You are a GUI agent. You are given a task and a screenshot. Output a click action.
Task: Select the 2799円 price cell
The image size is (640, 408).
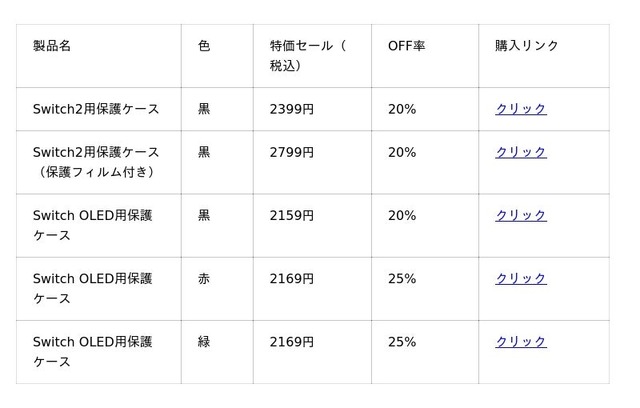(291, 152)
